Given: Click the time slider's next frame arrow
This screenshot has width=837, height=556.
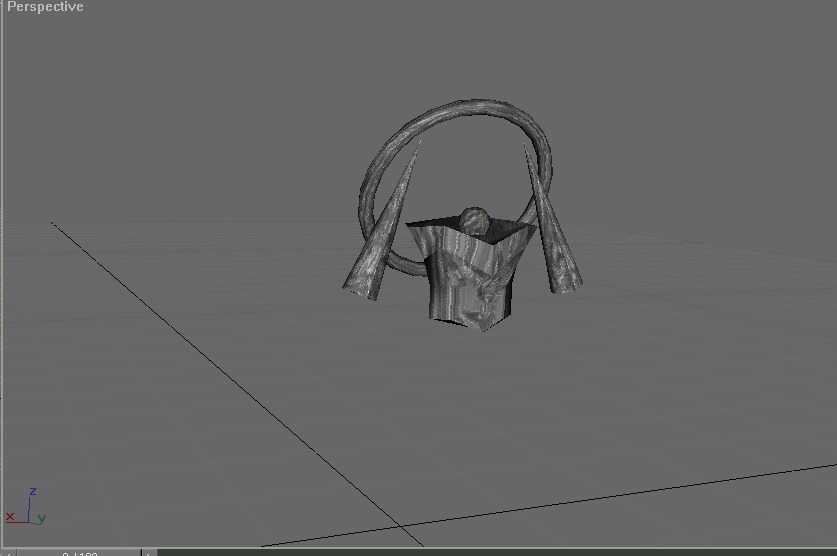Looking at the screenshot, I should [149, 553].
